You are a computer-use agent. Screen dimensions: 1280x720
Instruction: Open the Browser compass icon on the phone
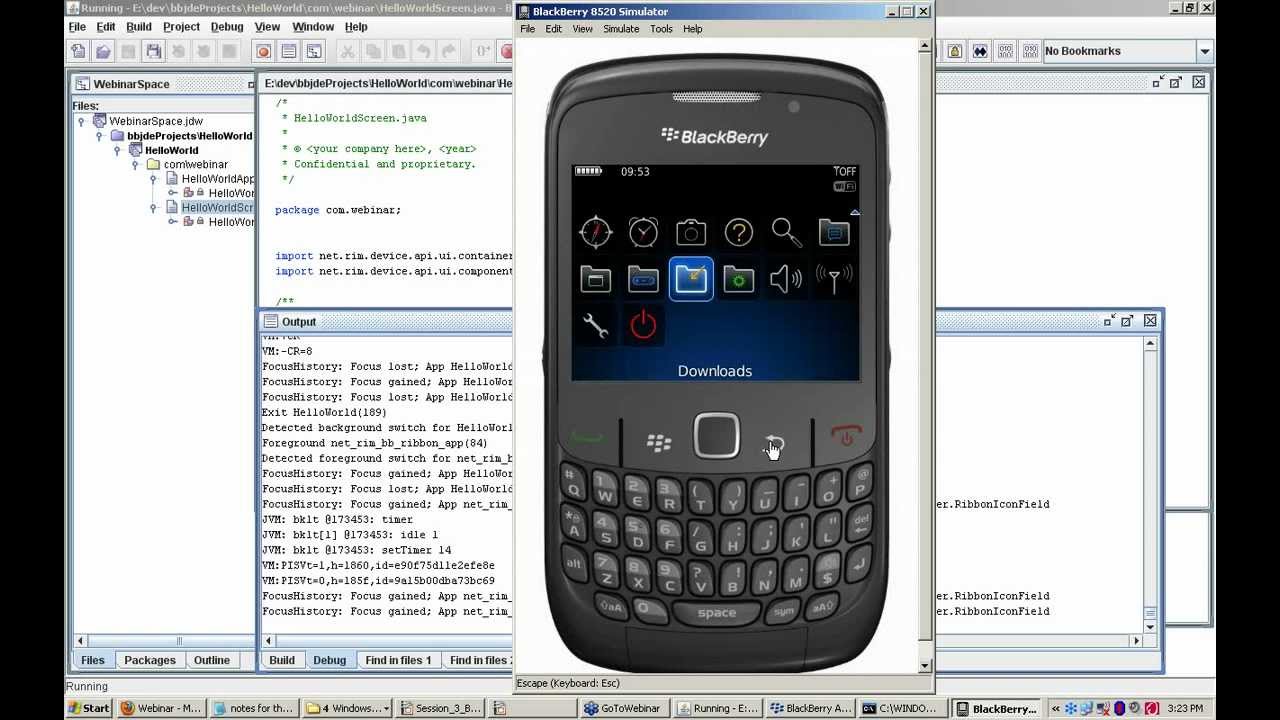point(595,232)
